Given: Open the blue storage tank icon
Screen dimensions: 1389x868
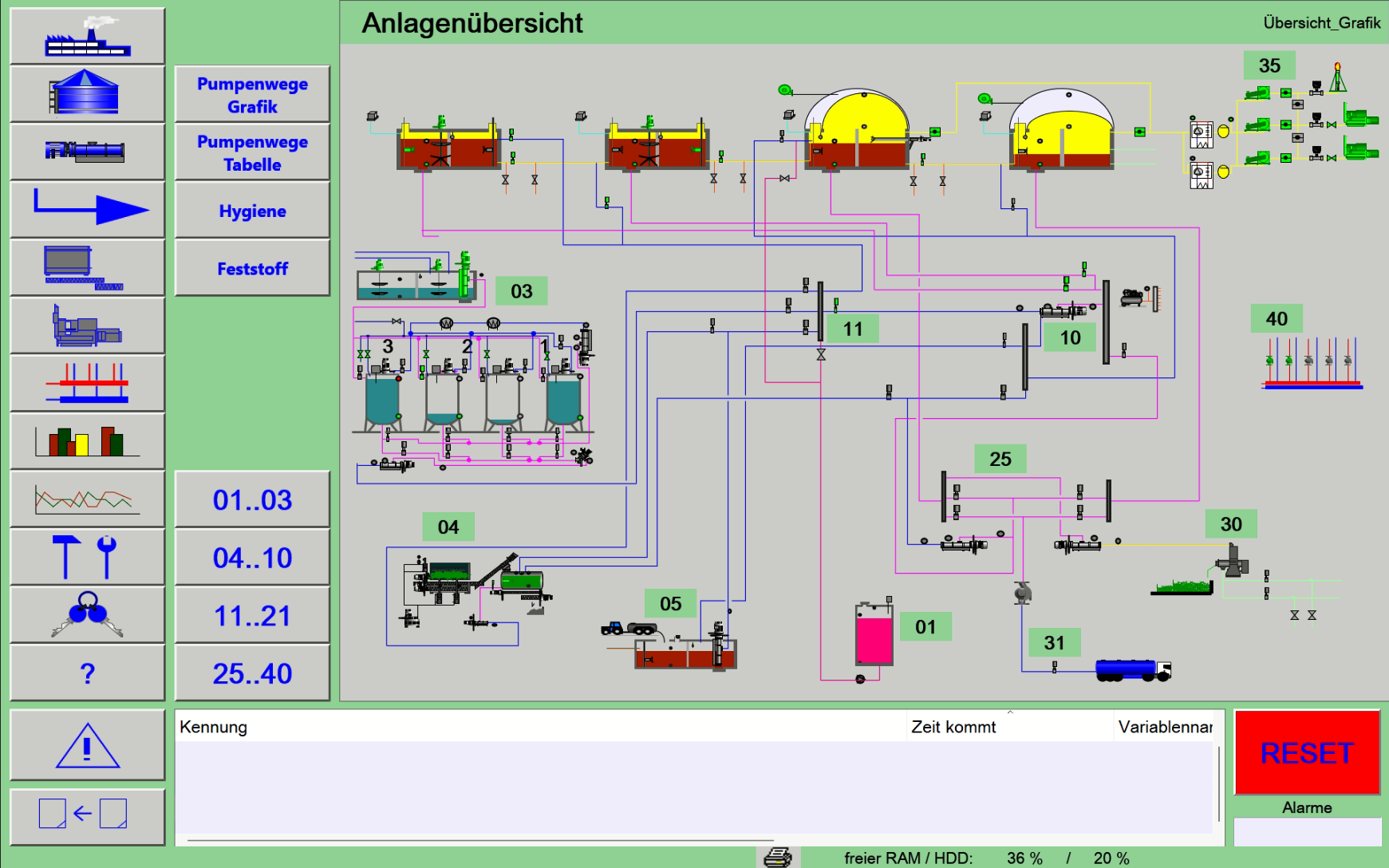Looking at the screenshot, I should [x=87, y=94].
